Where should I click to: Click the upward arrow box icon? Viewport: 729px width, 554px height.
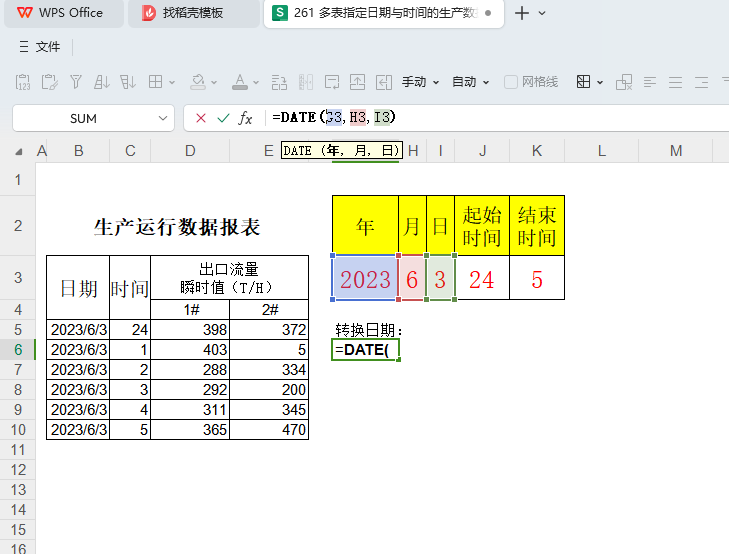click(358, 82)
